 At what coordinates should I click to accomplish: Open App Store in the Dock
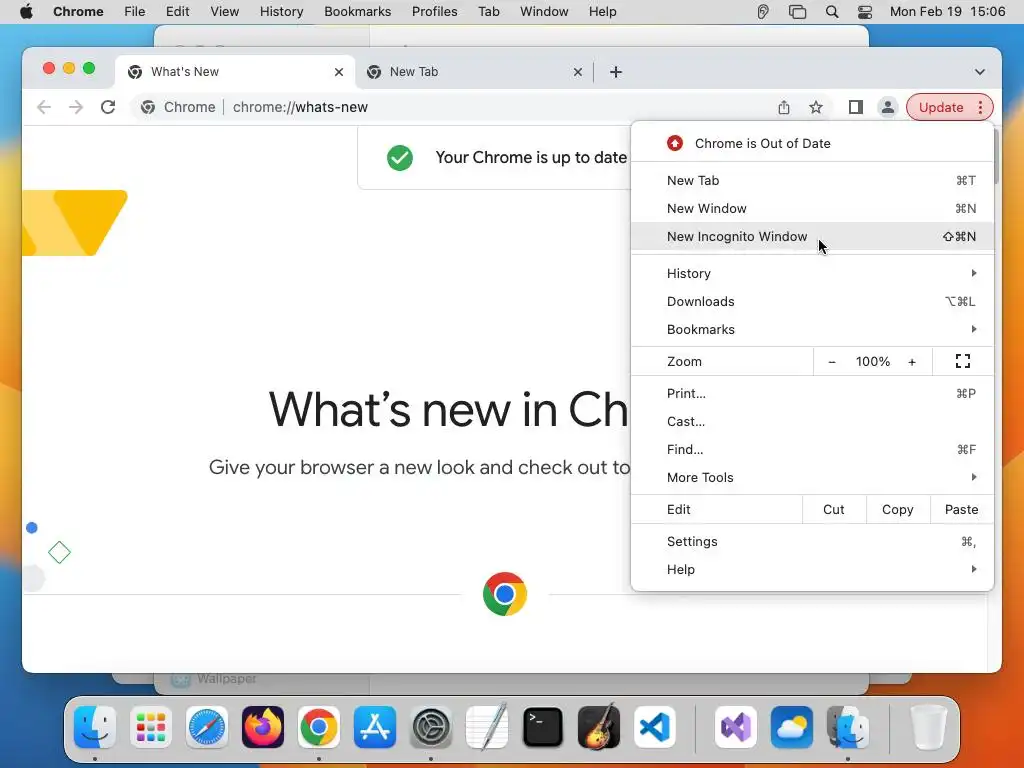[375, 727]
